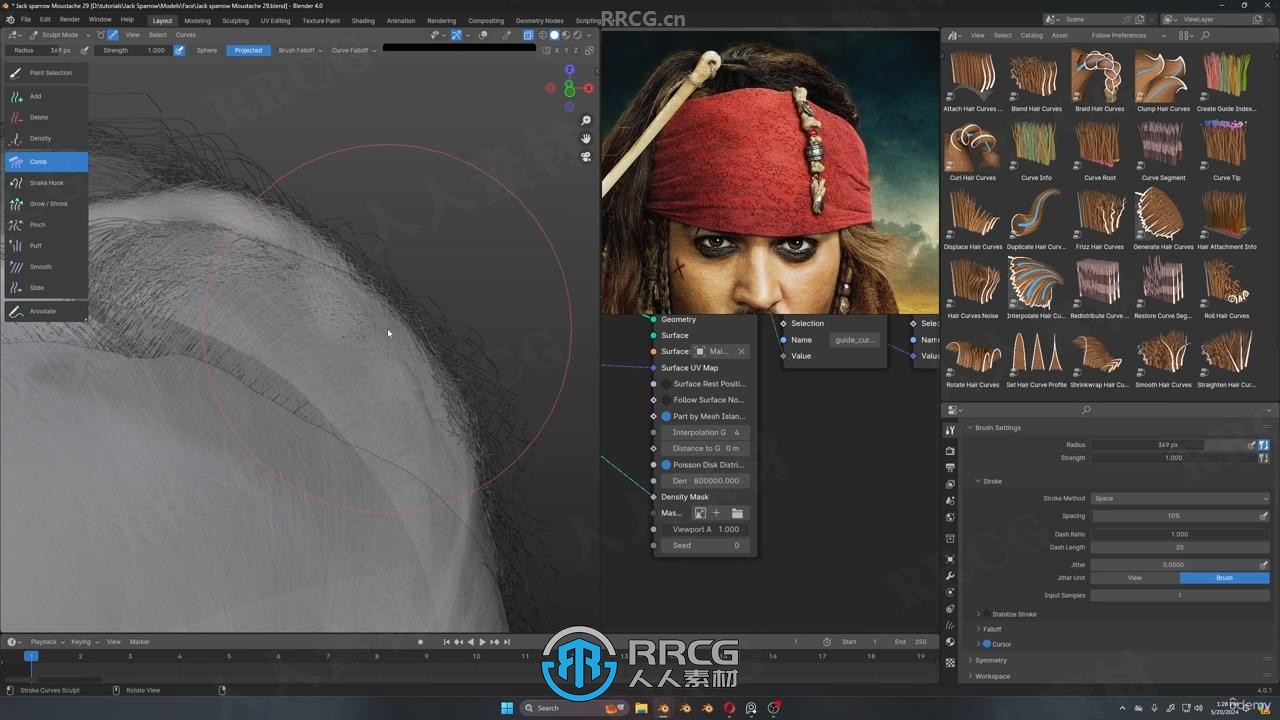1280x720 pixels.
Task: Toggle Spacing pressure sensitivity icon
Action: click(x=1264, y=516)
